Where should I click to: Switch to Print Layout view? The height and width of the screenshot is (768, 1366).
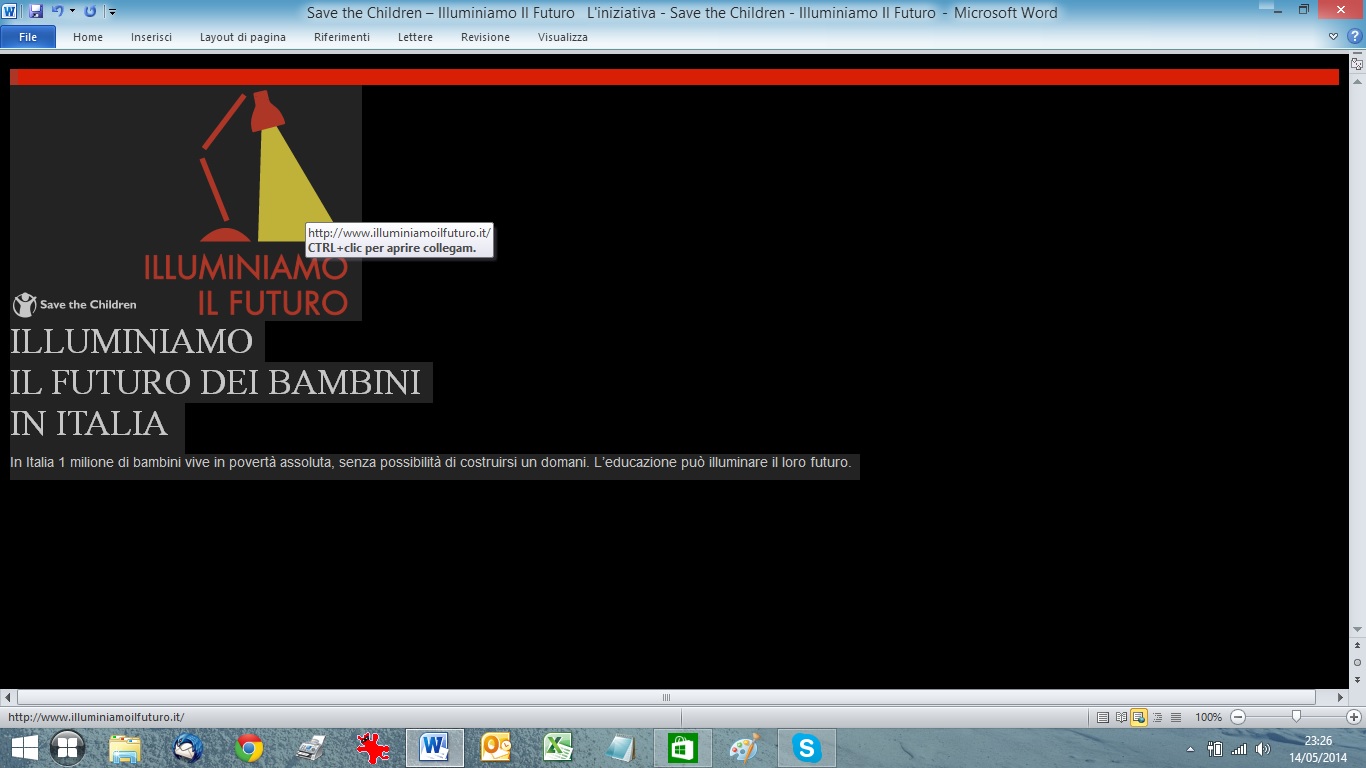click(1103, 717)
